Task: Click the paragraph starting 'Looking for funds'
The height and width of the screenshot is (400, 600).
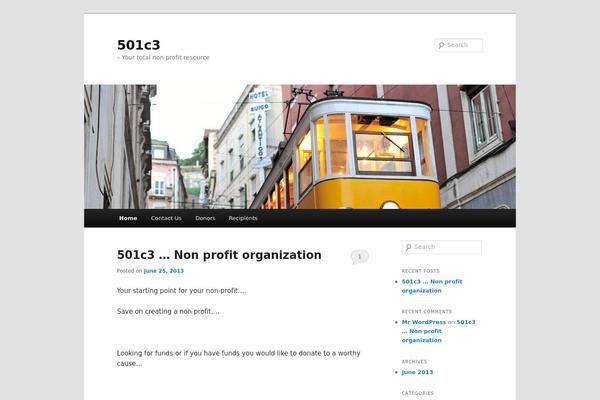Action: (x=238, y=358)
